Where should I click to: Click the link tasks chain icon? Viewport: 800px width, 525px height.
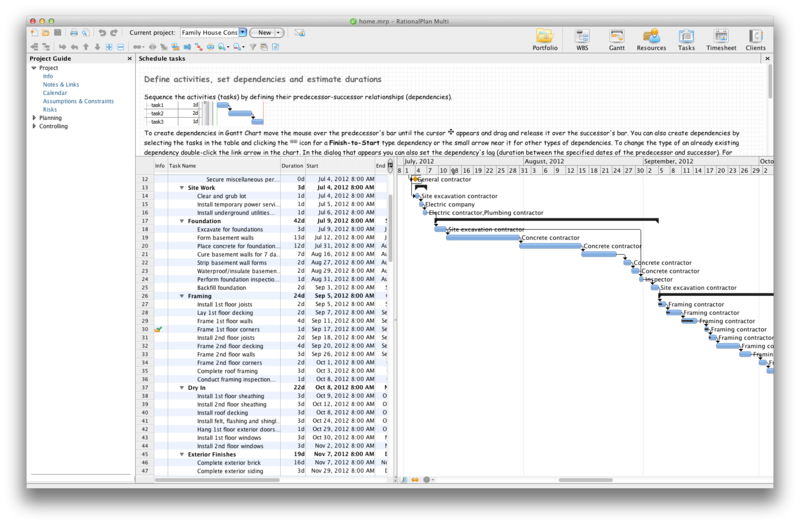(138, 47)
